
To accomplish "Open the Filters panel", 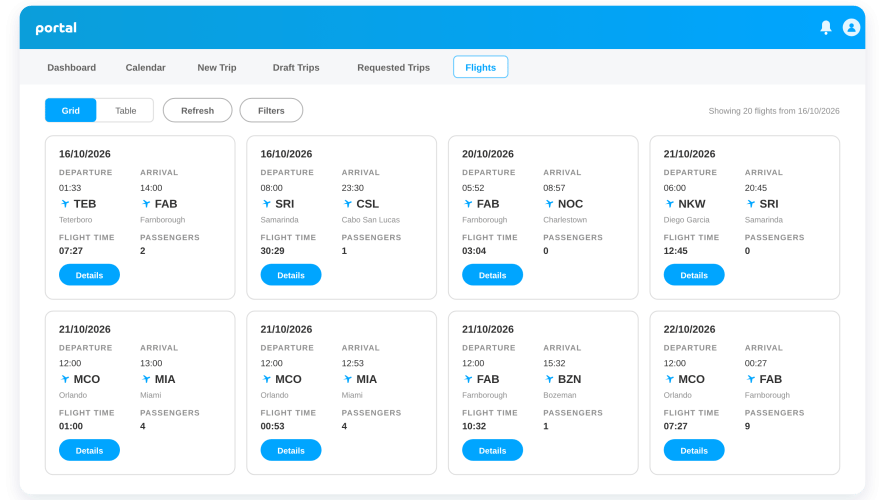I will [271, 111].
